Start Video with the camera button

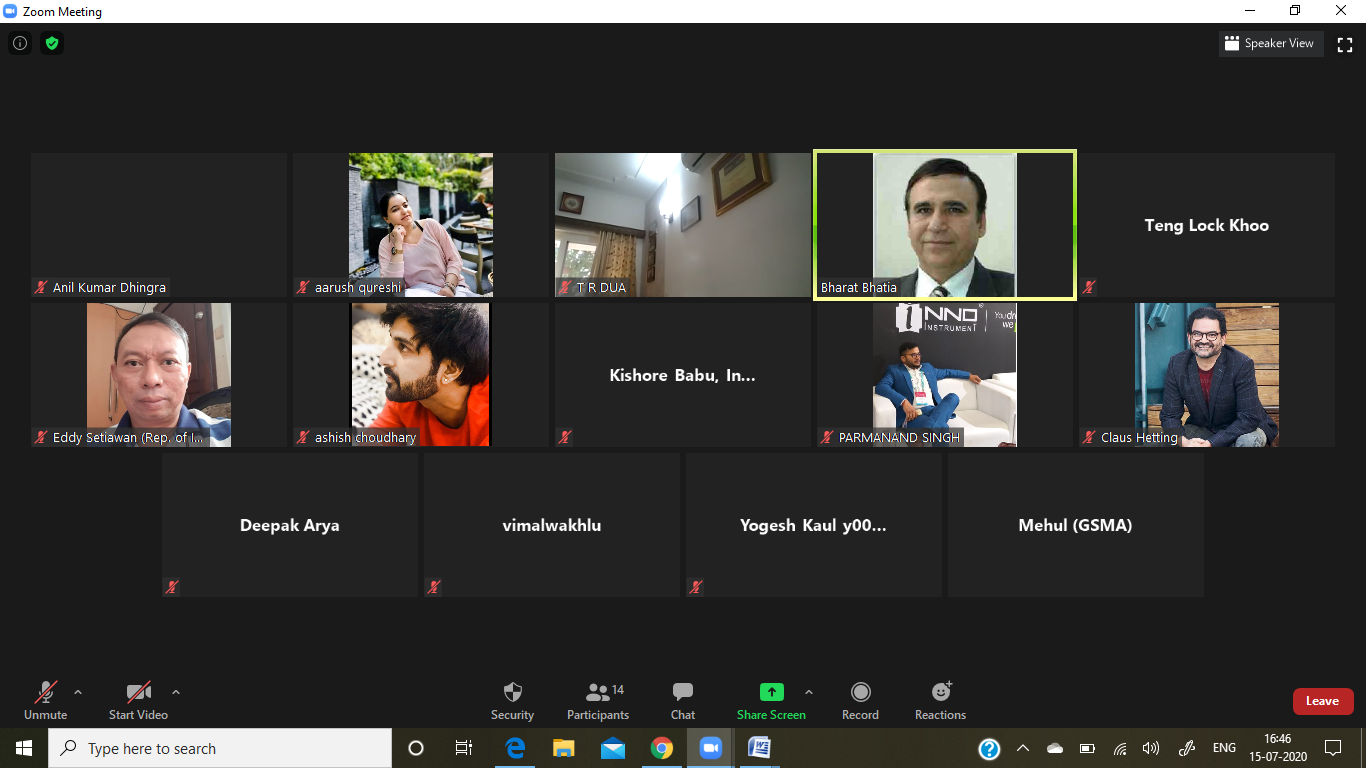(x=138, y=692)
